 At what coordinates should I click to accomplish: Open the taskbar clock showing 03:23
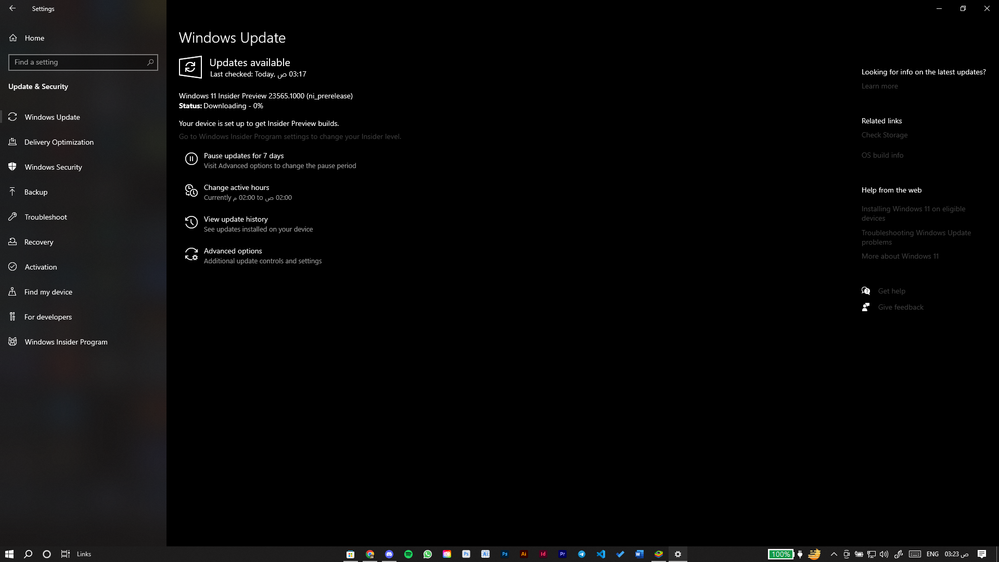(956, 554)
